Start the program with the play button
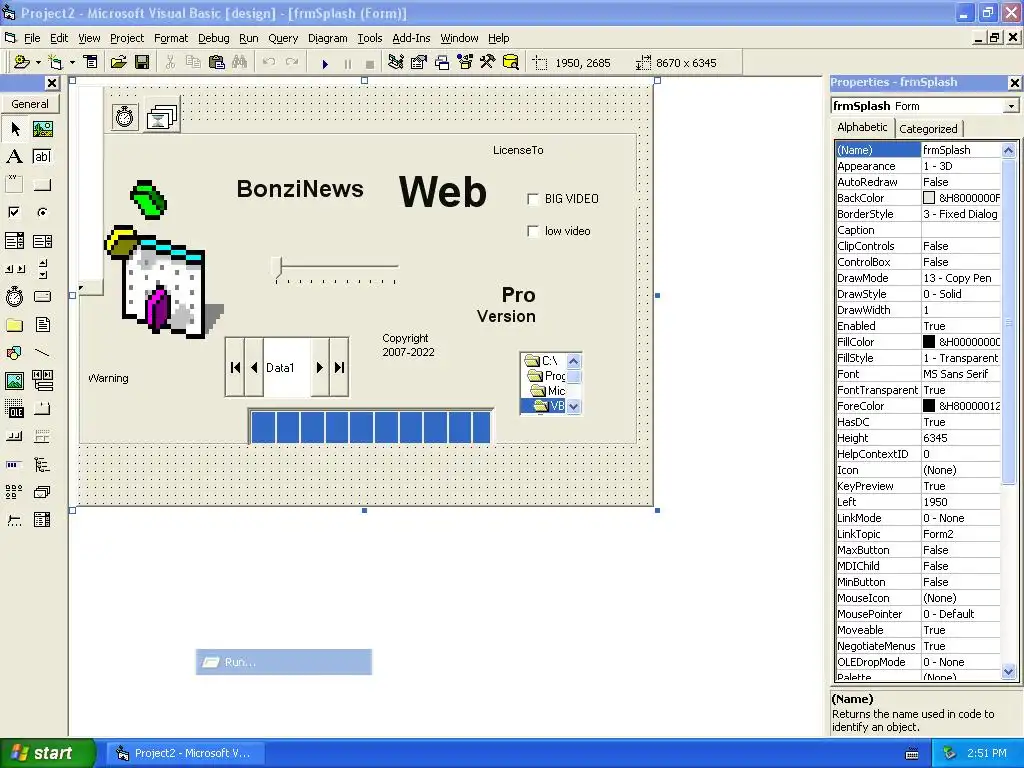 [x=325, y=63]
